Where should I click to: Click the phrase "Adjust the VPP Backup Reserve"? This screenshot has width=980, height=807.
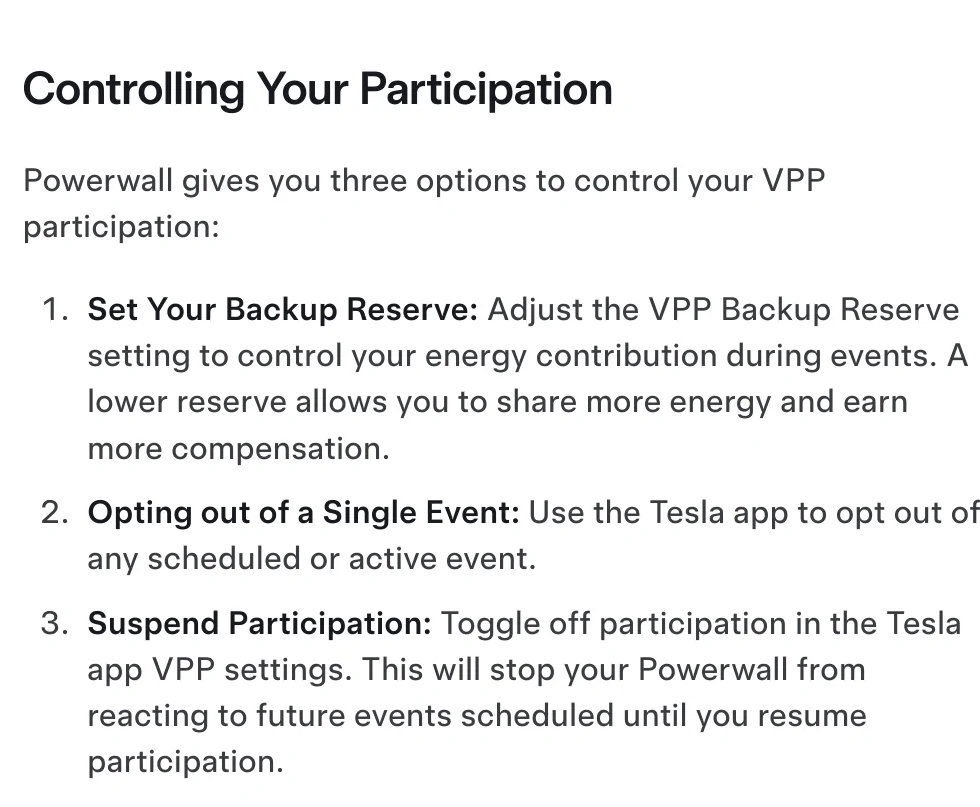coord(723,309)
